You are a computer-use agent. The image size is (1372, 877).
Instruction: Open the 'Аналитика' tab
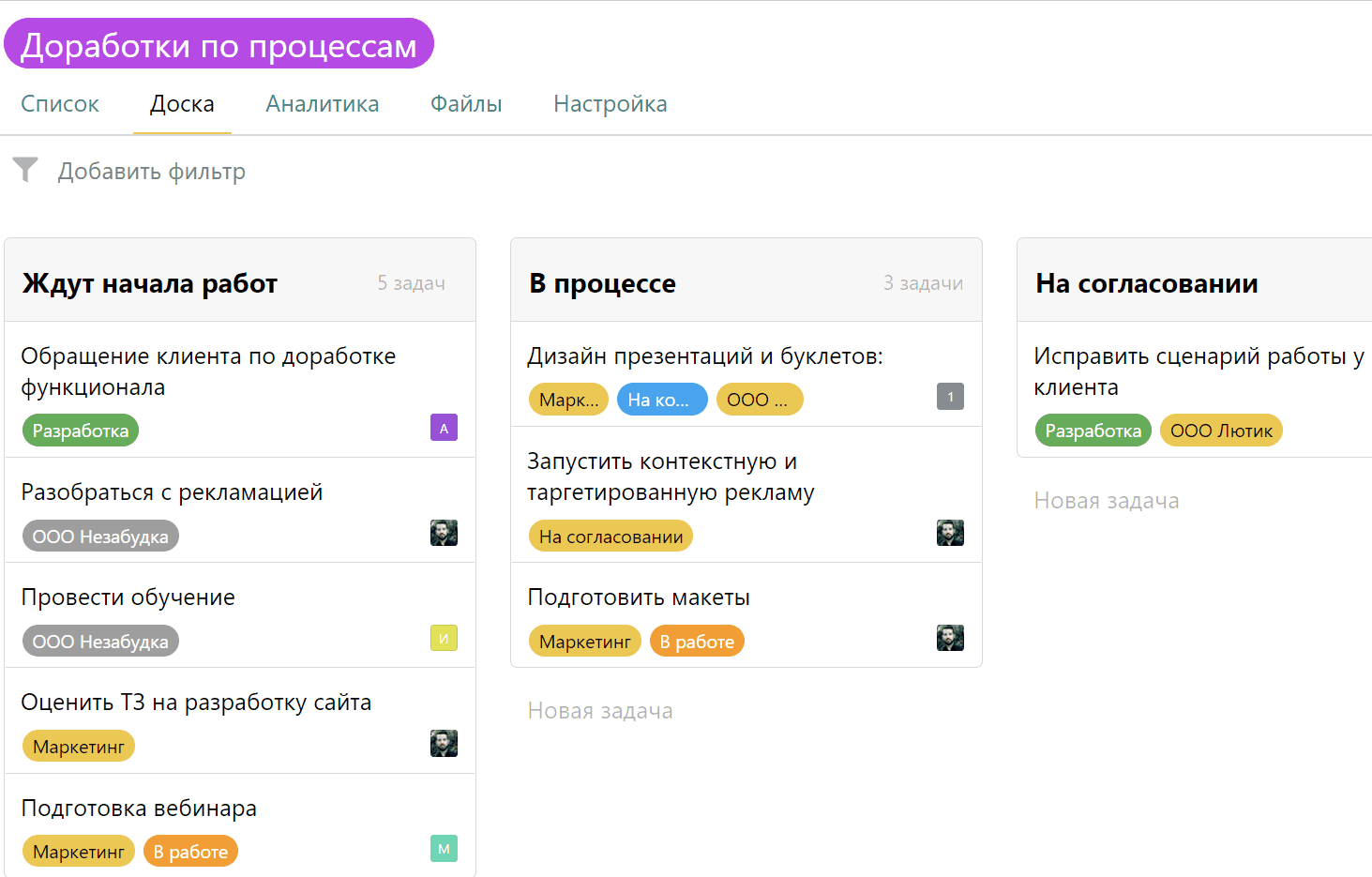tap(322, 103)
